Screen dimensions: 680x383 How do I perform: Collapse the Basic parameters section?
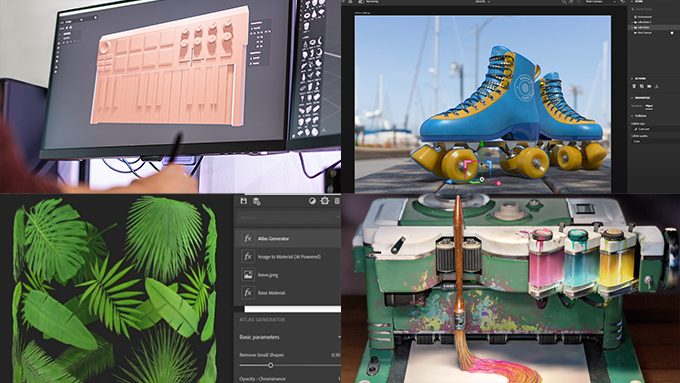338,337
